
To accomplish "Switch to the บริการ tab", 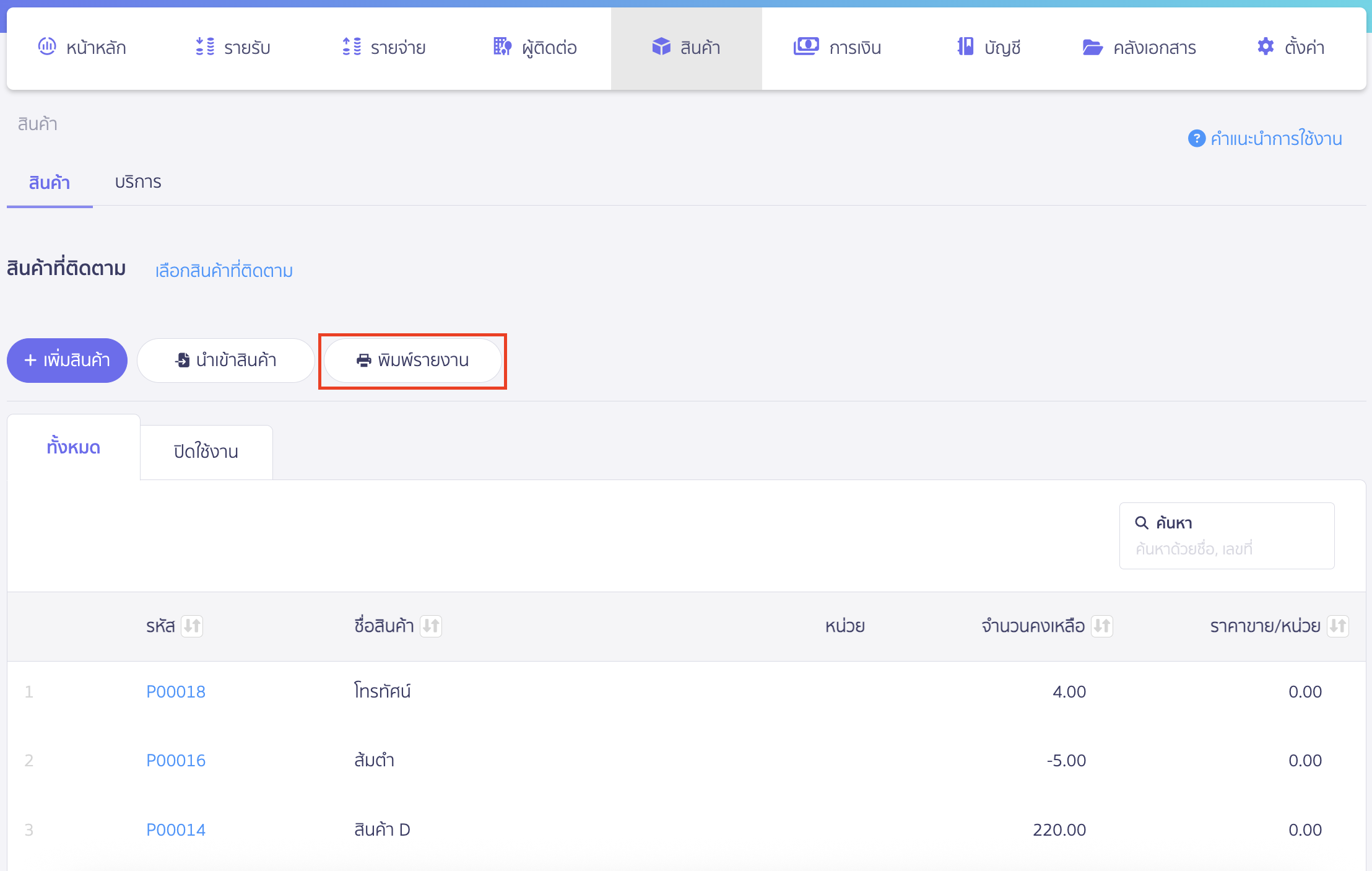I will 138,182.
